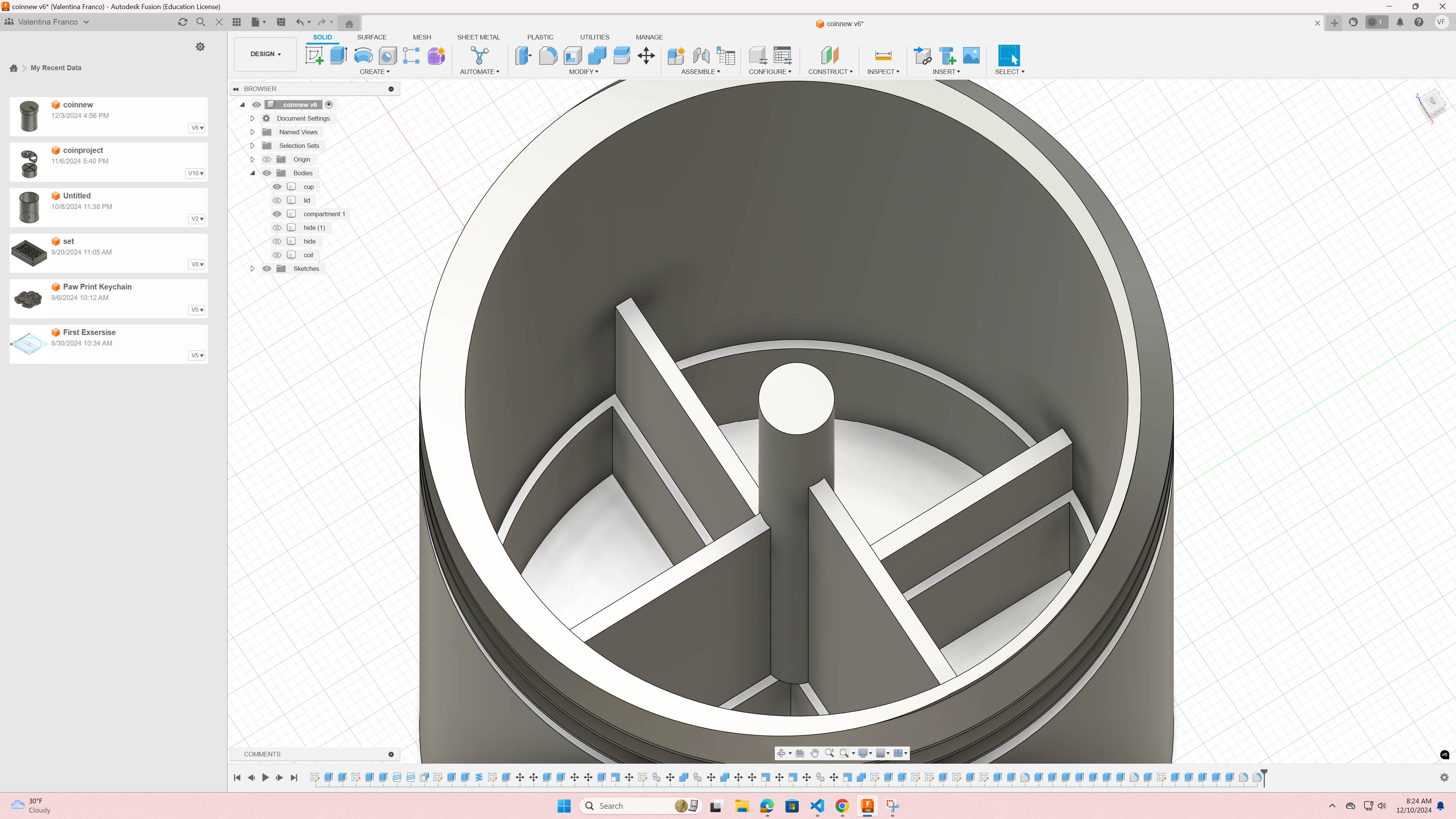Screen dimensions: 1456x819
Task: Click the My Recent Data breadcrumb
Action: [55, 68]
